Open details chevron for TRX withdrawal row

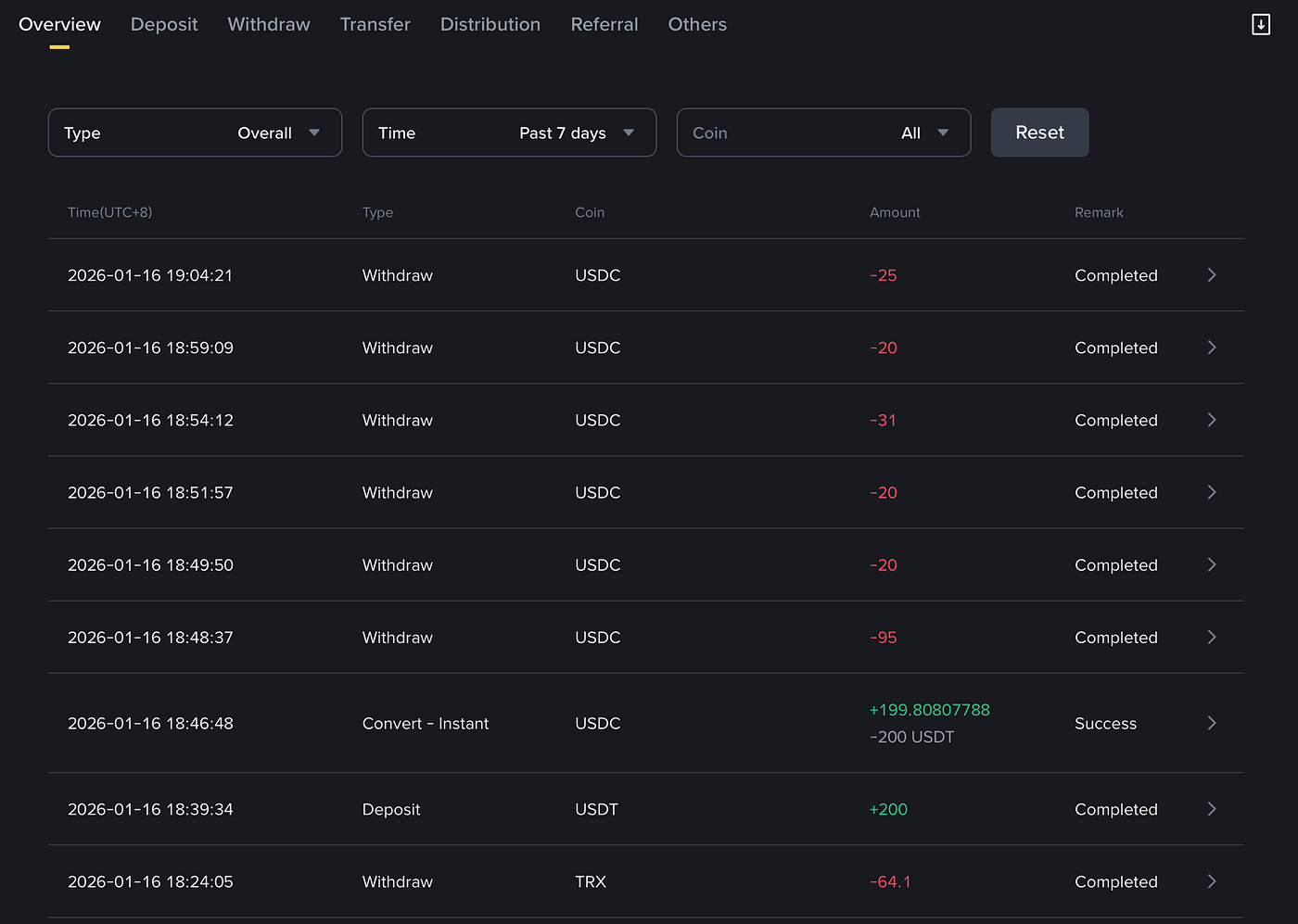pos(1212,881)
